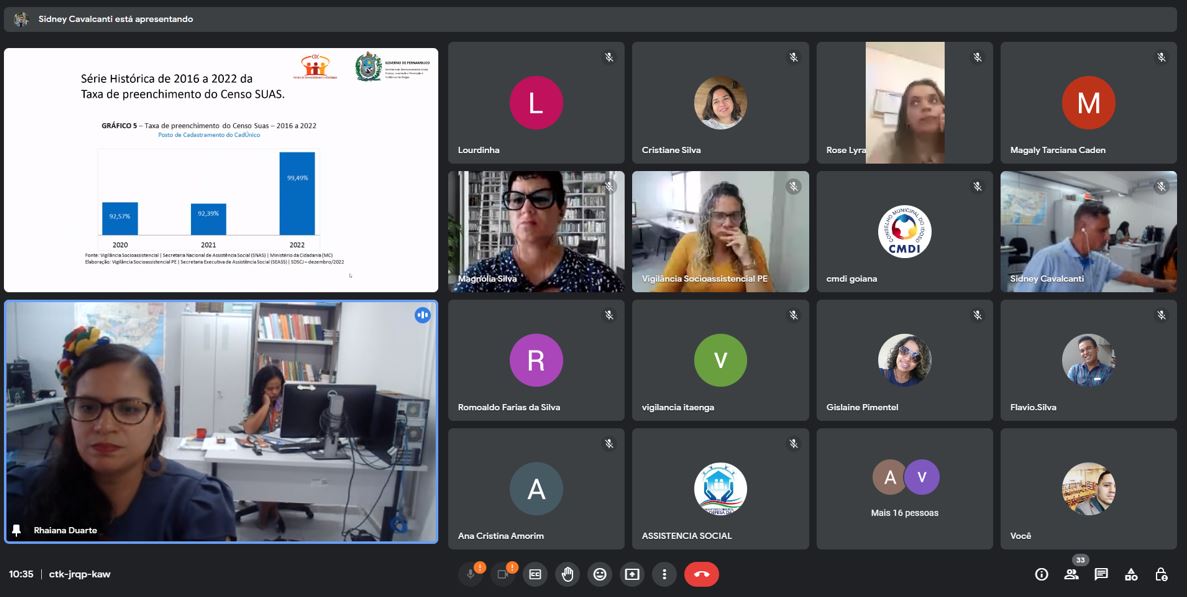Image resolution: width=1189 pixels, height=597 pixels.
Task: Click the pin icon on Rhaiana Duarte's video
Action: (17, 530)
